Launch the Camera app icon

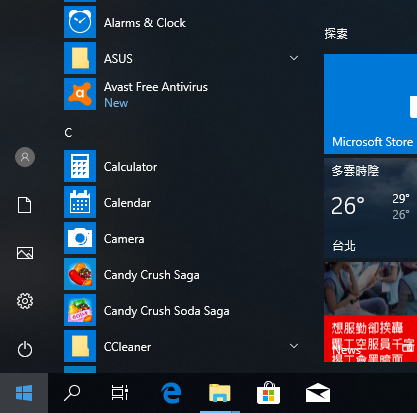80,238
